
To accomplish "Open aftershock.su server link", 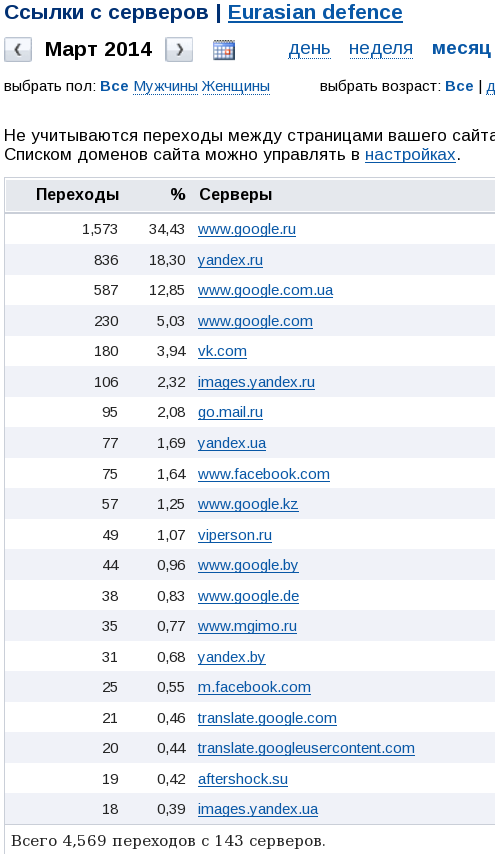I will (x=243, y=779).
